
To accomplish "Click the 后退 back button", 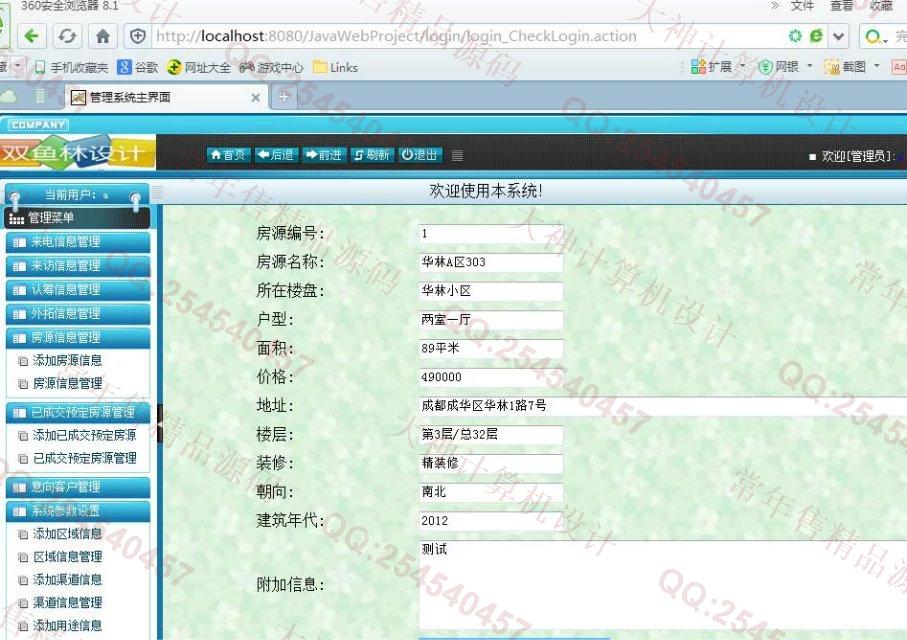I will click(276, 155).
